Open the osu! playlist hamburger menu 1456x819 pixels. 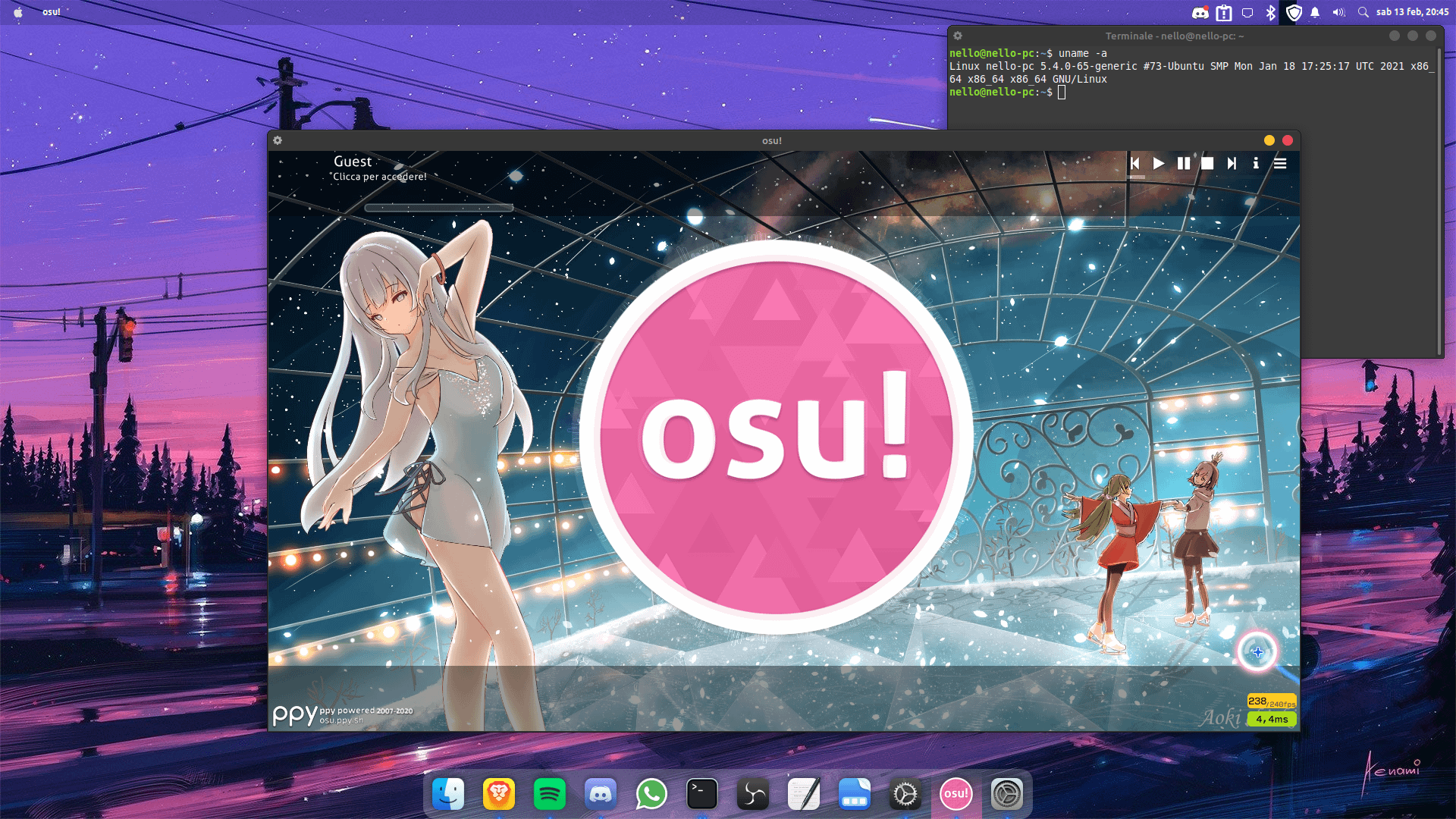coord(1280,163)
